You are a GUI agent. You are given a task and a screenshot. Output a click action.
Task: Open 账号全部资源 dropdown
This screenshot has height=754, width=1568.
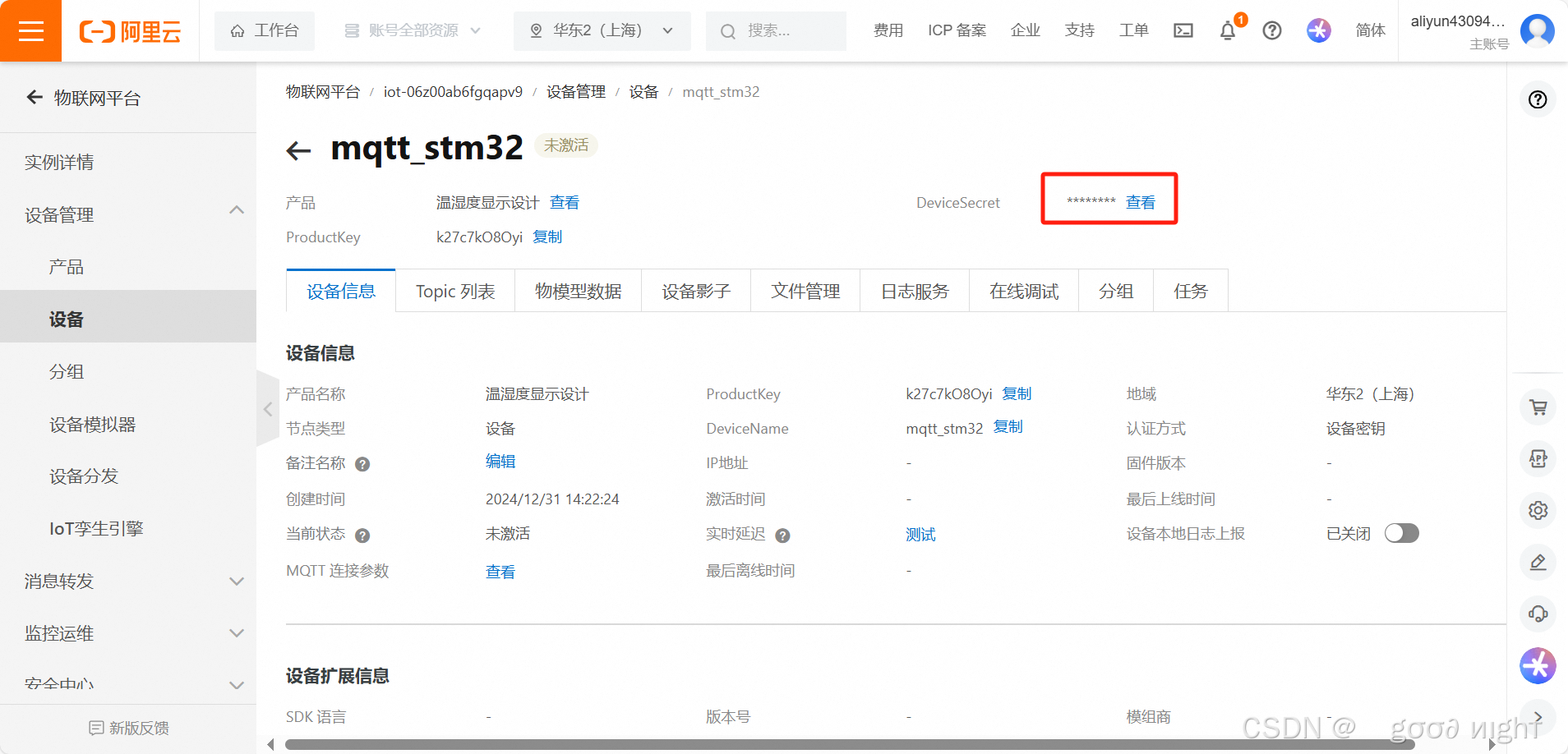pos(412,31)
